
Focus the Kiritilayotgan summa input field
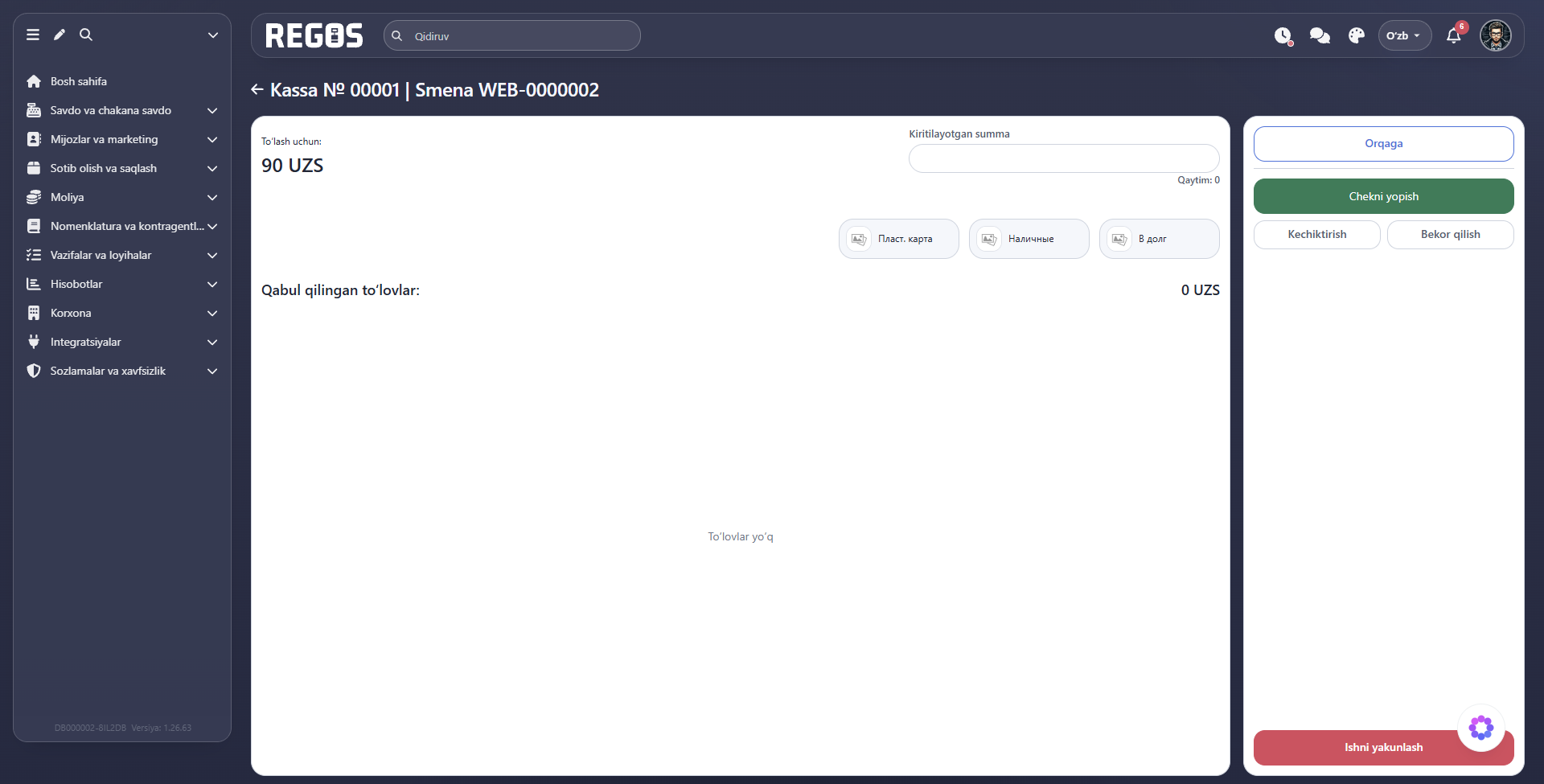coord(1064,158)
